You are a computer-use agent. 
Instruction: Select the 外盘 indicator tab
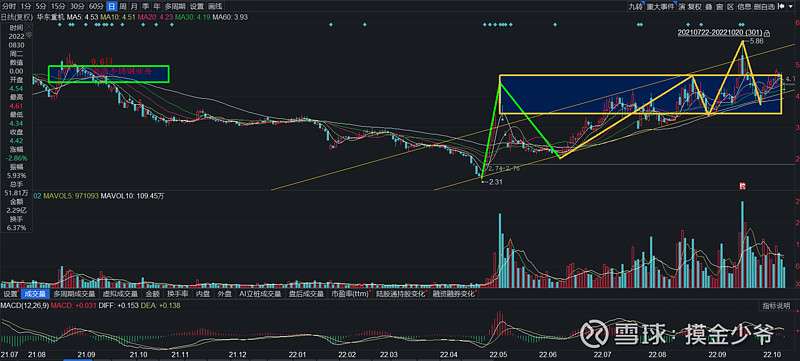(x=224, y=294)
